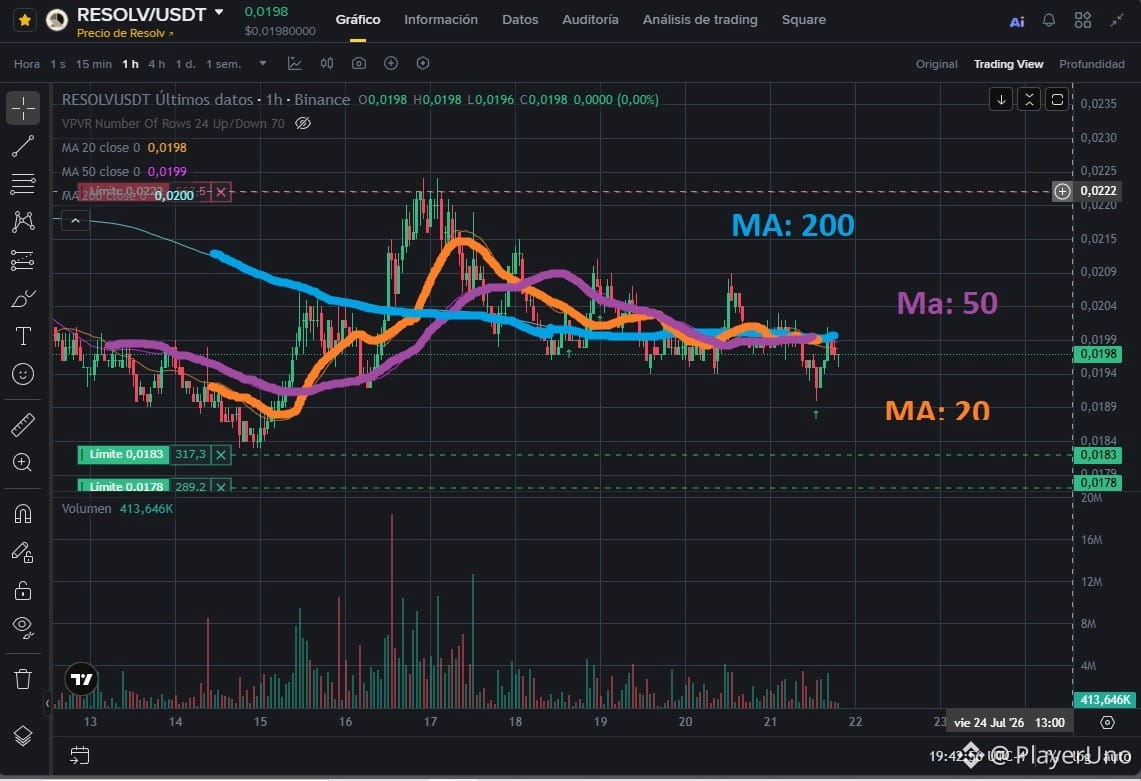Open the notifications bell icon
Image resolution: width=1141 pixels, height=781 pixels.
click(1049, 20)
